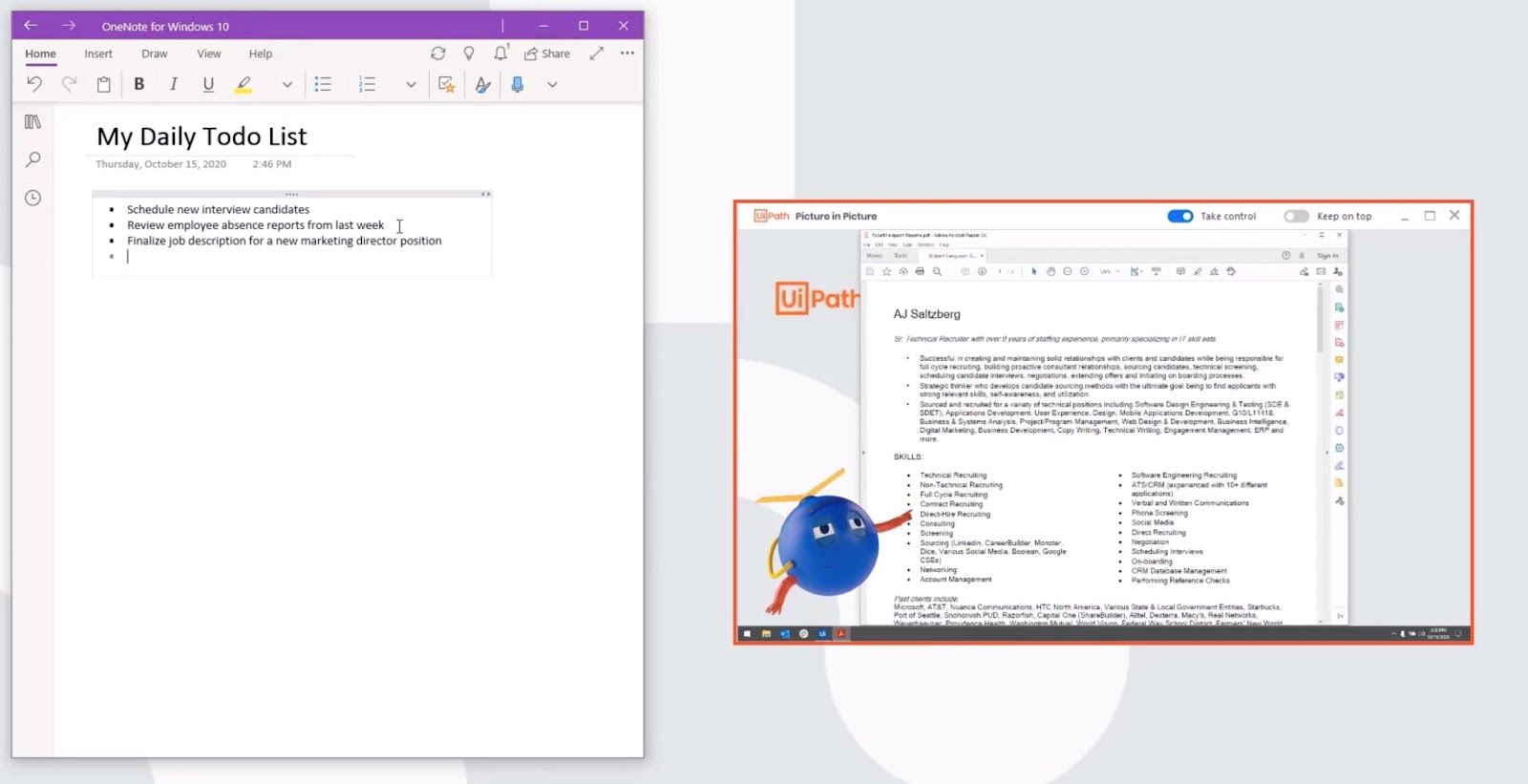Click the Find magnifier in Acrobat toolbar
Image resolution: width=1528 pixels, height=784 pixels.
[x=937, y=271]
